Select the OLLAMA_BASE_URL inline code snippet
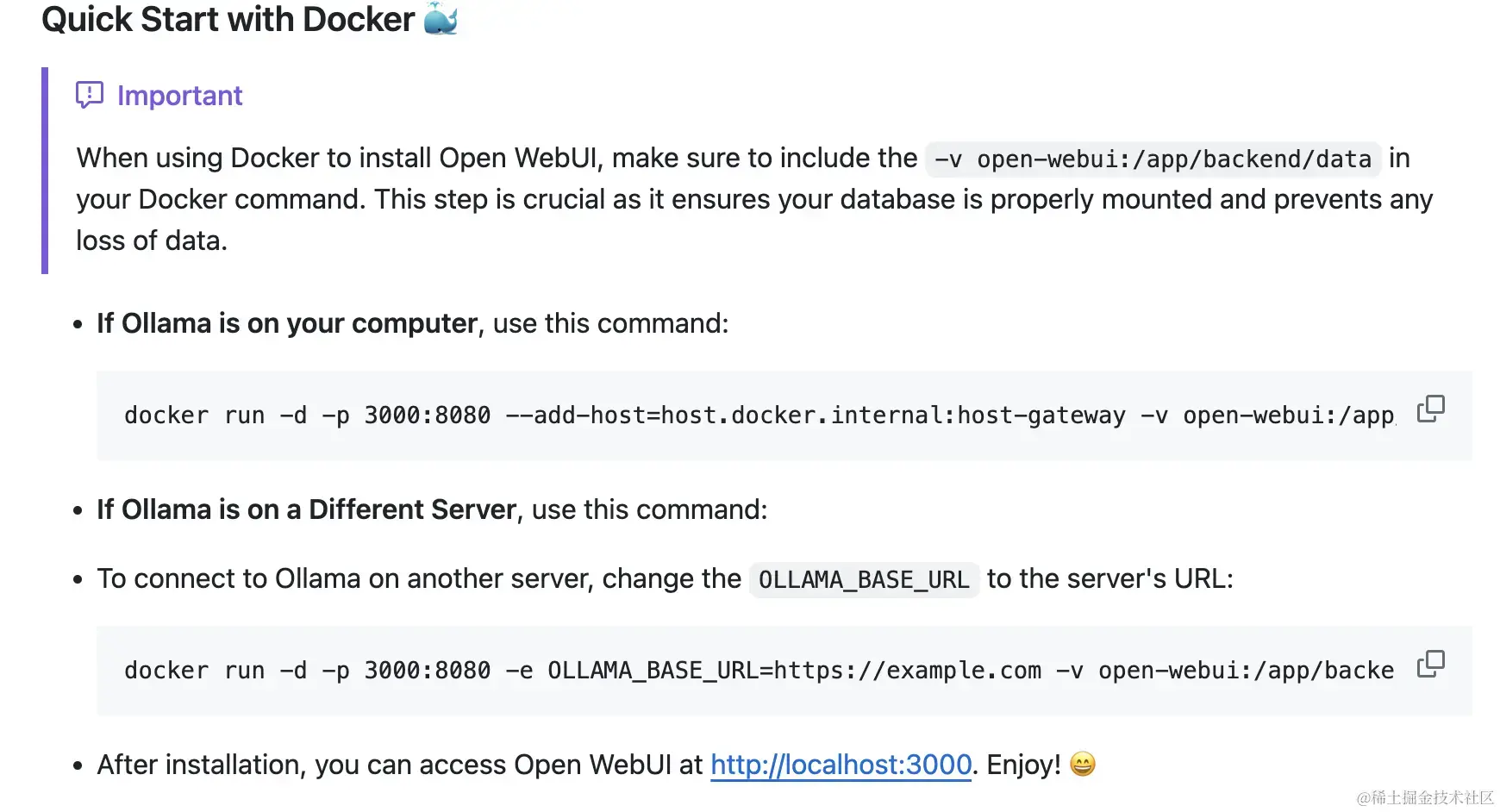Screen dimensions: 1500x812 click(863, 579)
